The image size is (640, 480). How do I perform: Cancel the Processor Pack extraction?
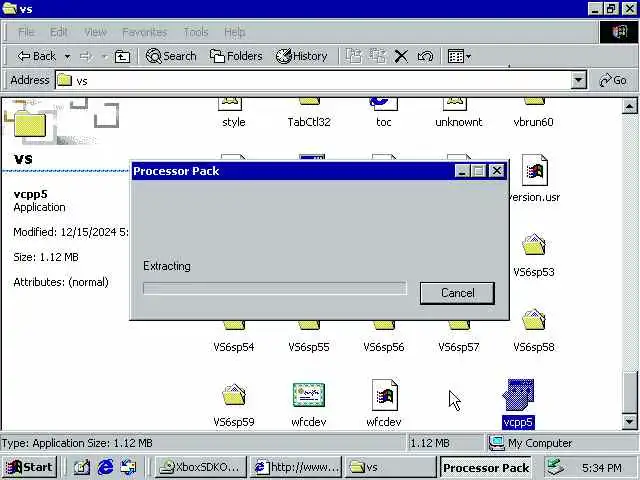pos(457,293)
